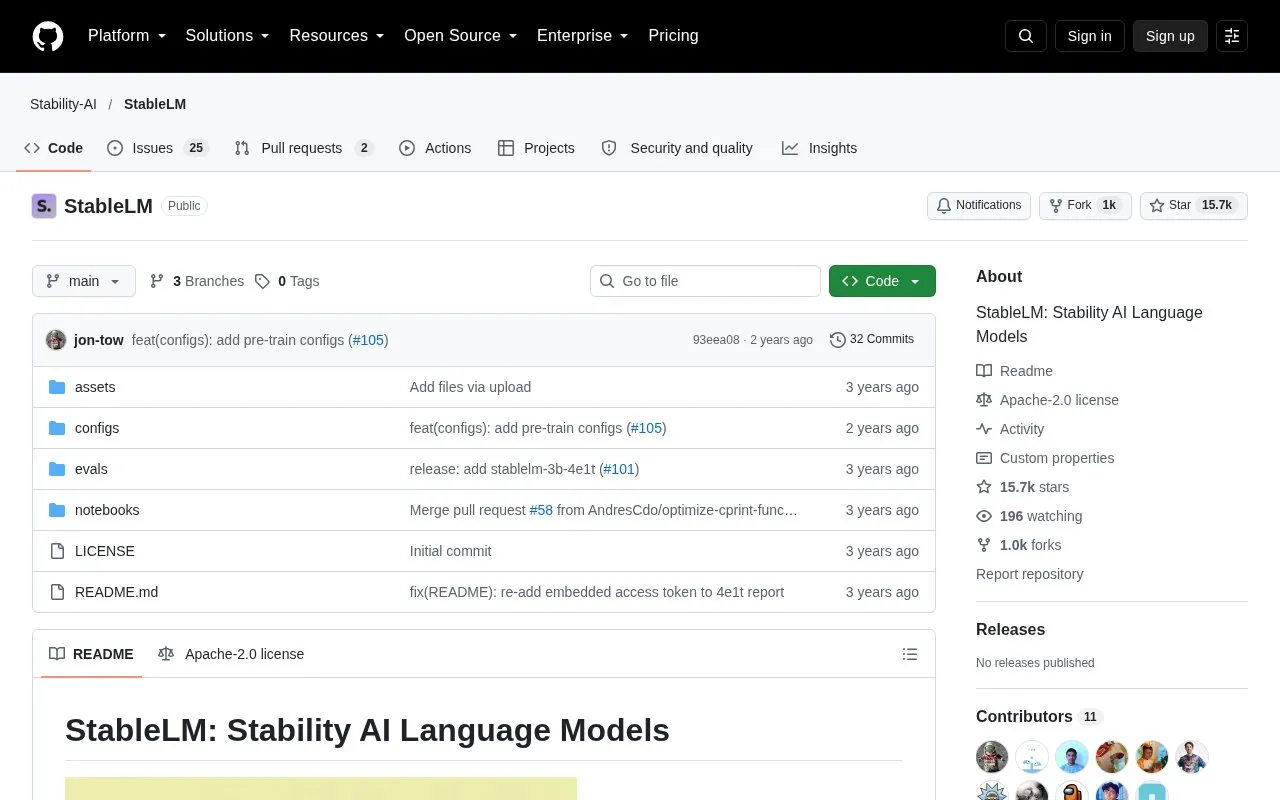Switch to the Insights tab
Image resolution: width=1280 pixels, height=800 pixels.
pos(820,148)
